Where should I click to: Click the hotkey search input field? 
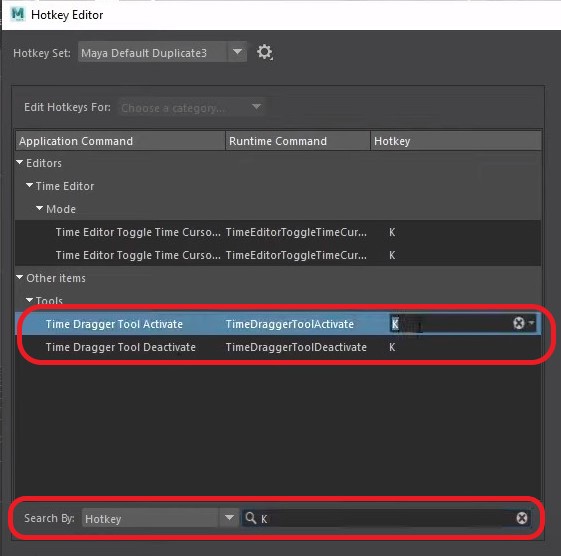(386, 518)
